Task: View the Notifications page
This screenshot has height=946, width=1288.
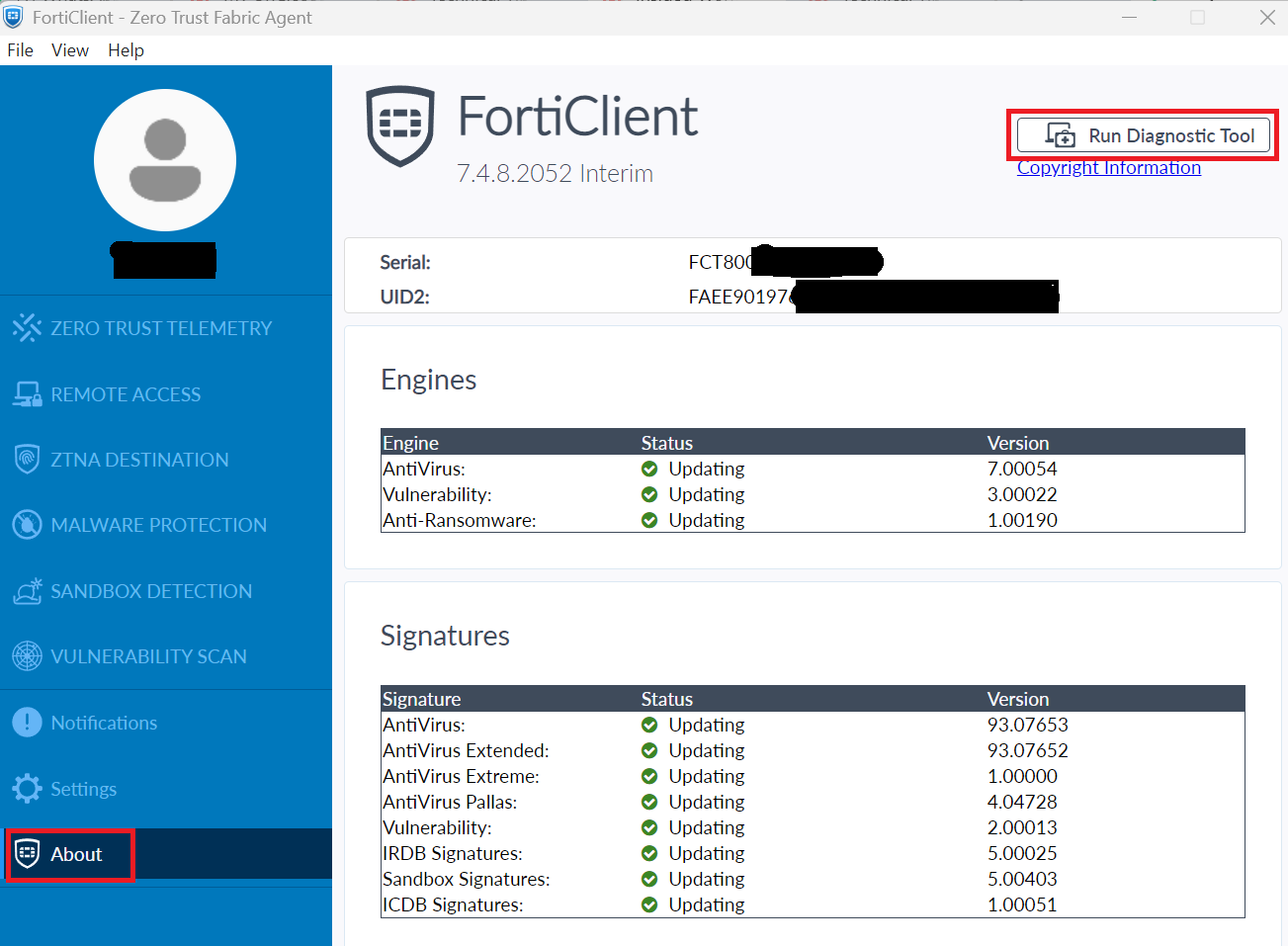Action: (x=104, y=723)
